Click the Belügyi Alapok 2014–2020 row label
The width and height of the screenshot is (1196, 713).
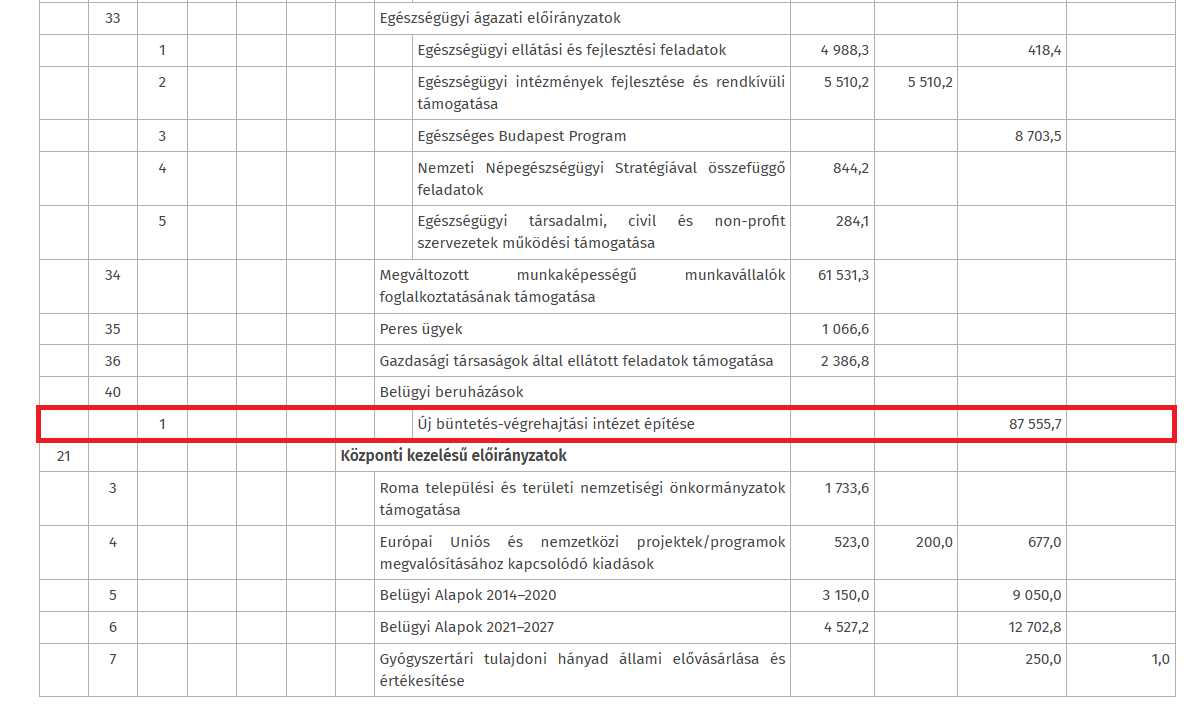pos(467,595)
